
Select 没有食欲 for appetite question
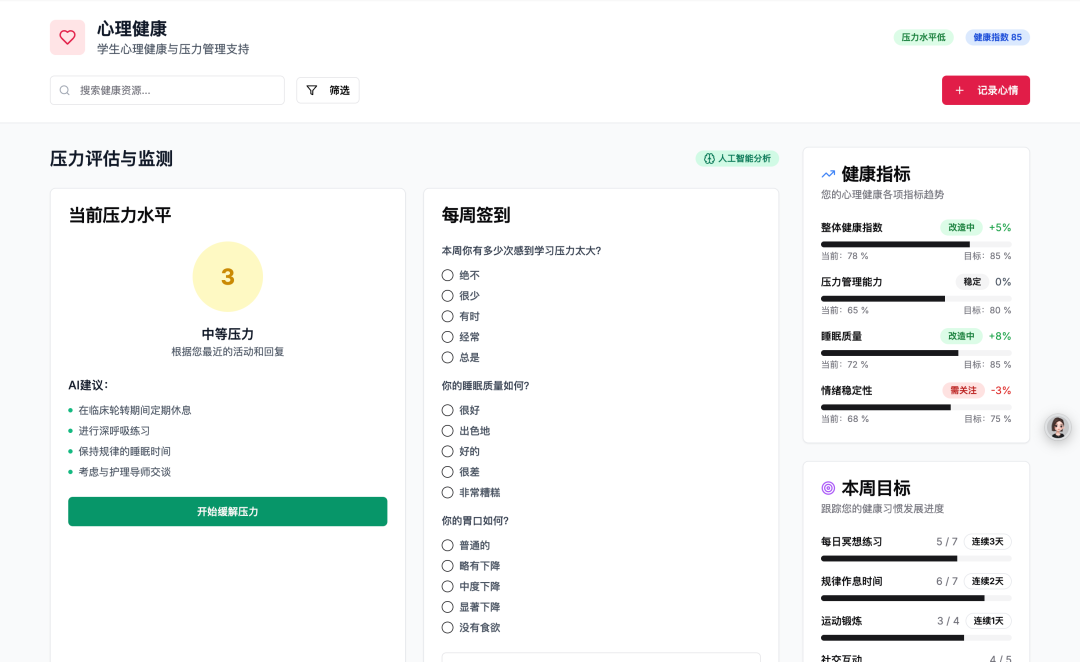[x=448, y=627]
